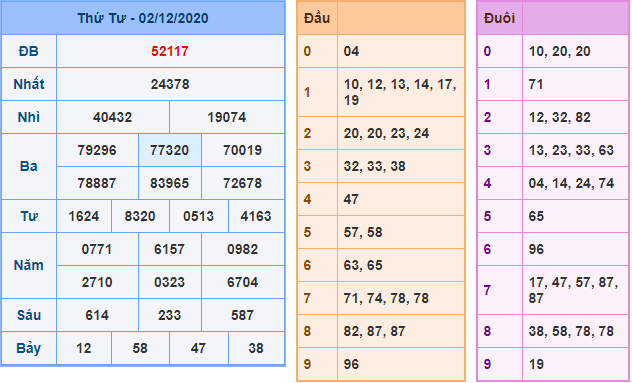Select Ba prize number 83965
This screenshot has width=632, height=383.
169,183
